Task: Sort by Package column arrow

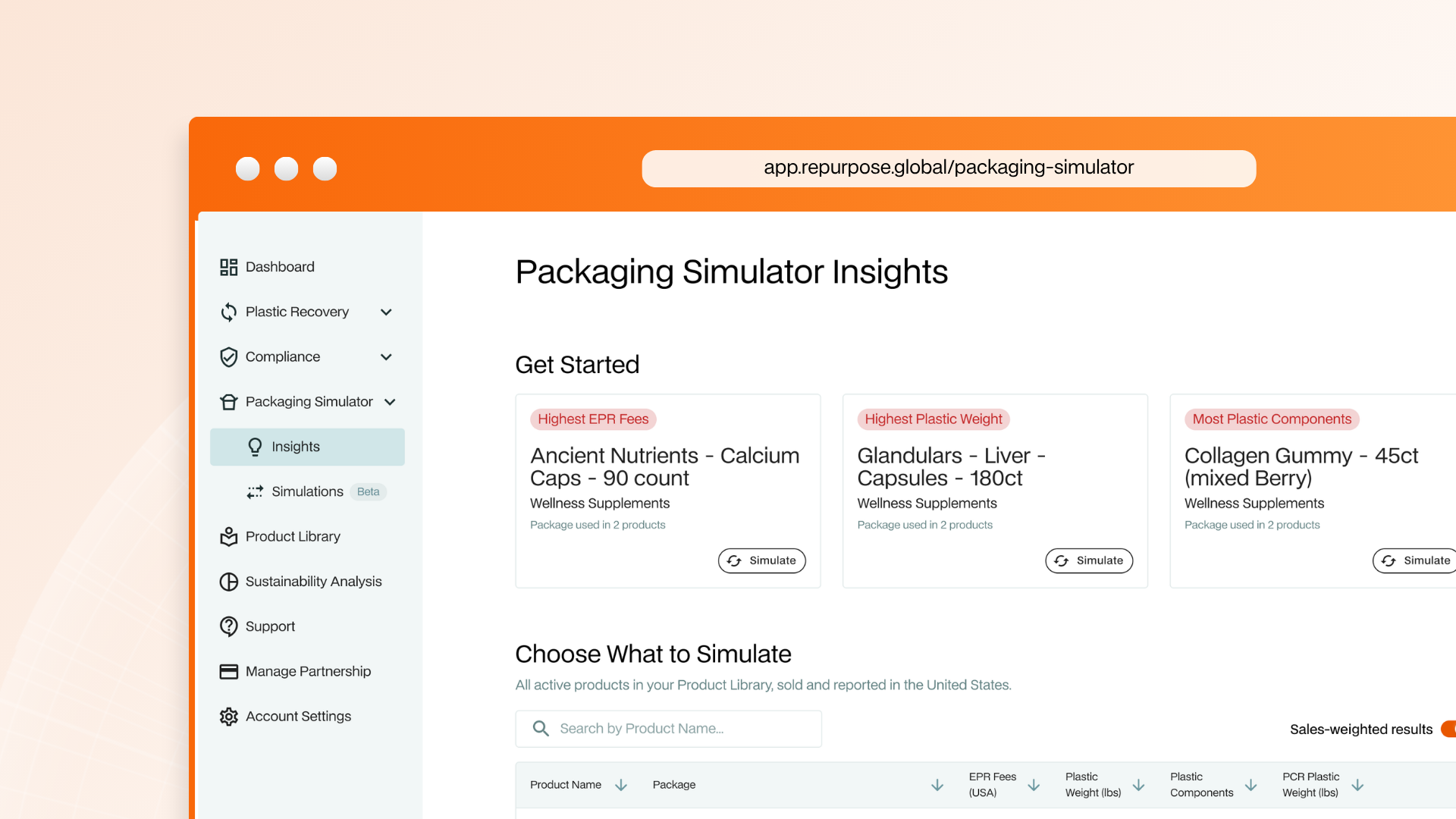Action: (937, 785)
